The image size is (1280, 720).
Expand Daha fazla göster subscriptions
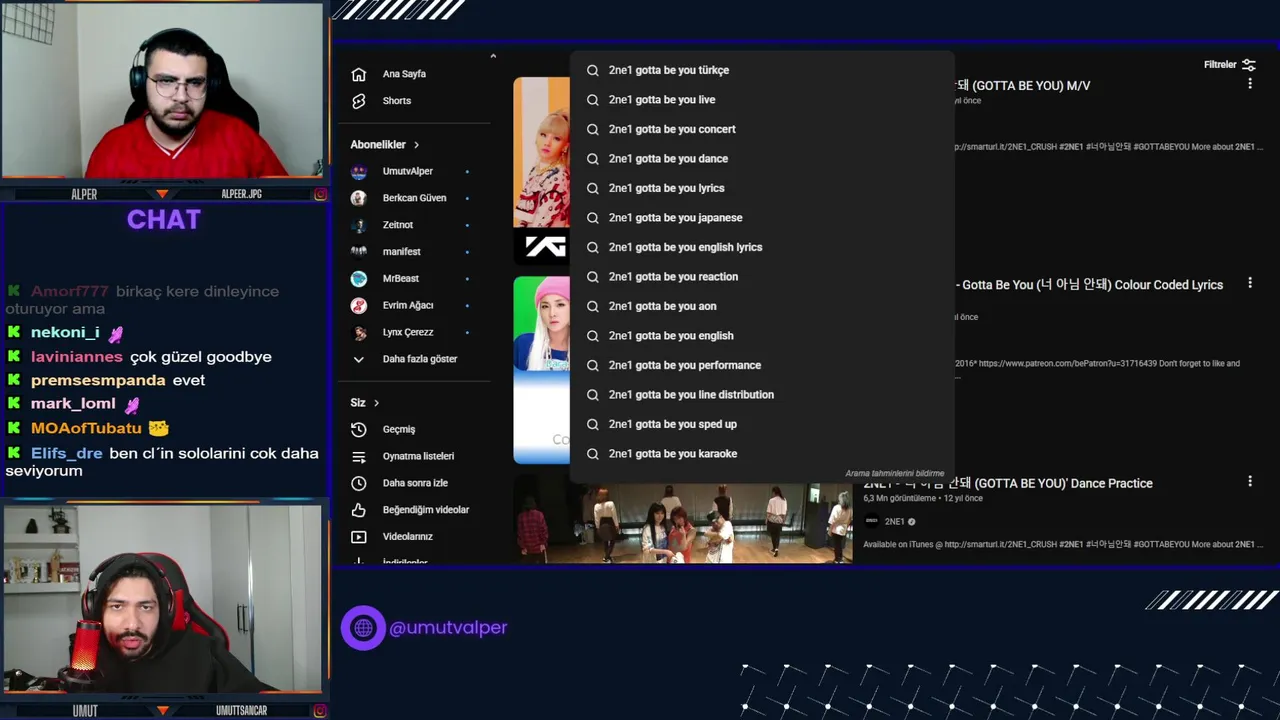[x=405, y=359]
